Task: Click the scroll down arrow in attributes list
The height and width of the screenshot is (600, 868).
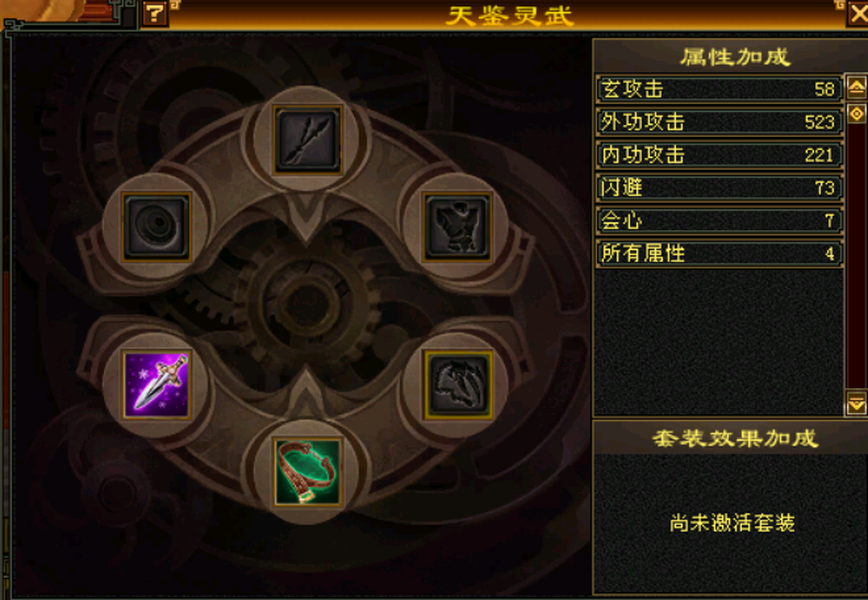Action: tap(856, 403)
